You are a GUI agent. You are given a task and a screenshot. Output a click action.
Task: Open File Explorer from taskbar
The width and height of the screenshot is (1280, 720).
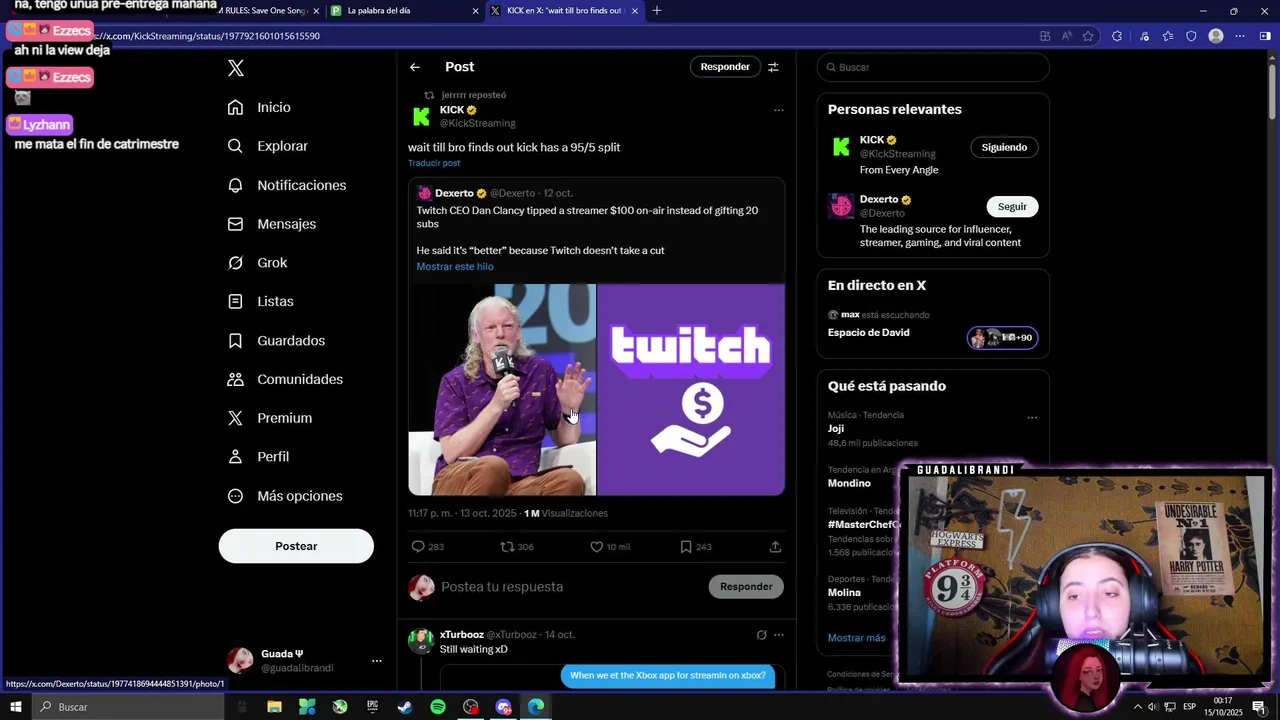tap(274, 707)
